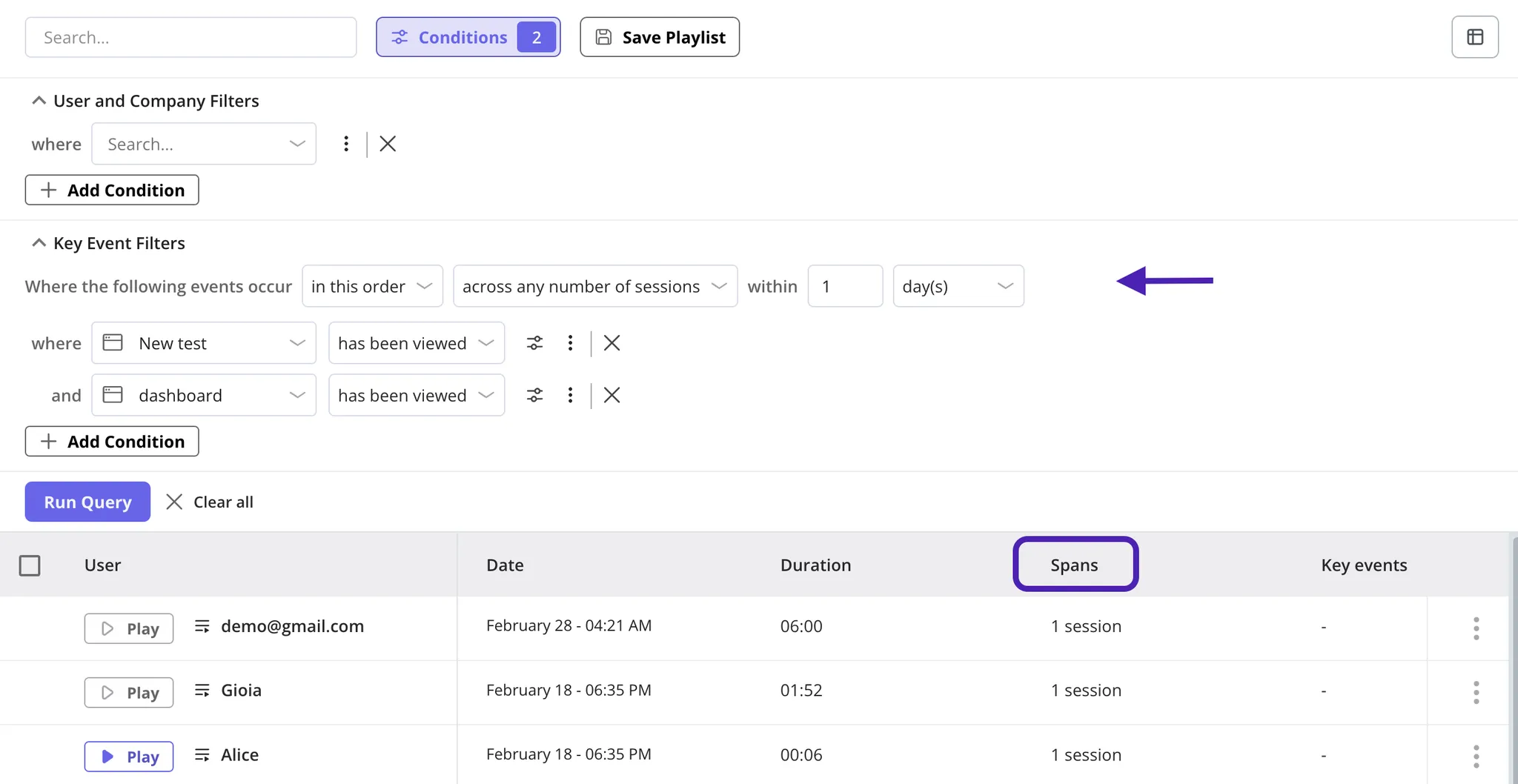This screenshot has height=784, width=1518.
Task: Open filter settings for dashboard event
Action: (x=534, y=395)
